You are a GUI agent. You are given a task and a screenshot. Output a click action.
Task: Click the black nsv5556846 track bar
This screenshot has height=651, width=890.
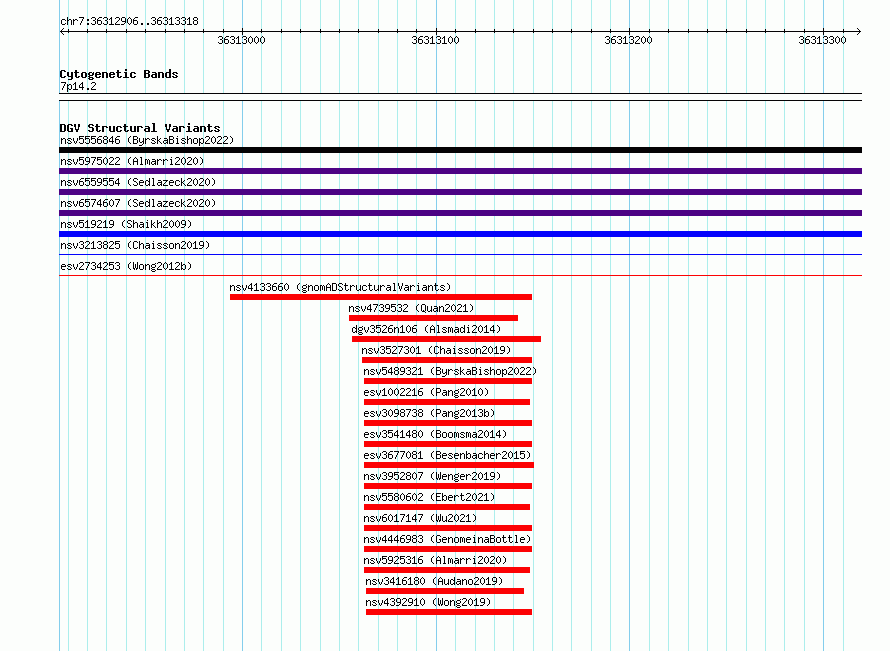click(x=460, y=150)
